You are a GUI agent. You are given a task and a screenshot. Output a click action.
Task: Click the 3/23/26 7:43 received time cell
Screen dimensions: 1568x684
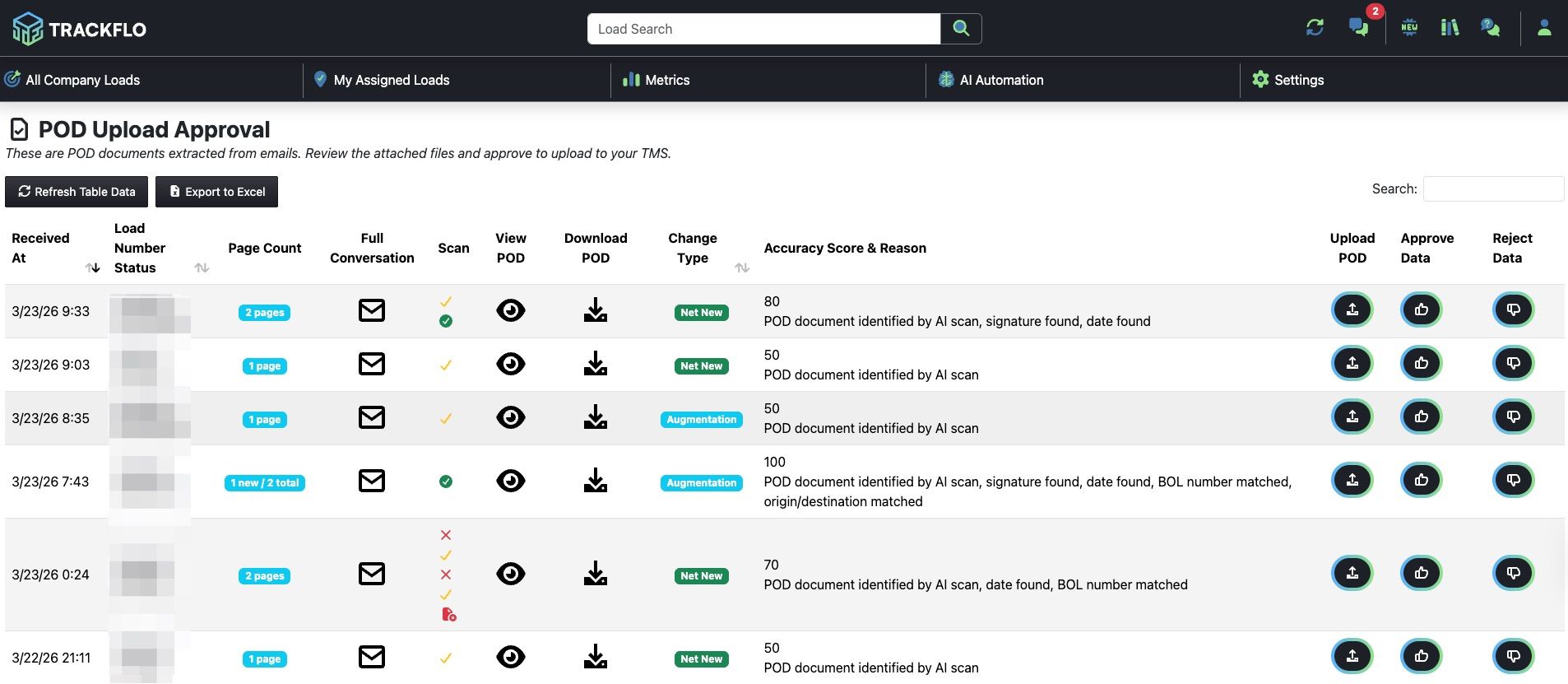[x=50, y=482]
